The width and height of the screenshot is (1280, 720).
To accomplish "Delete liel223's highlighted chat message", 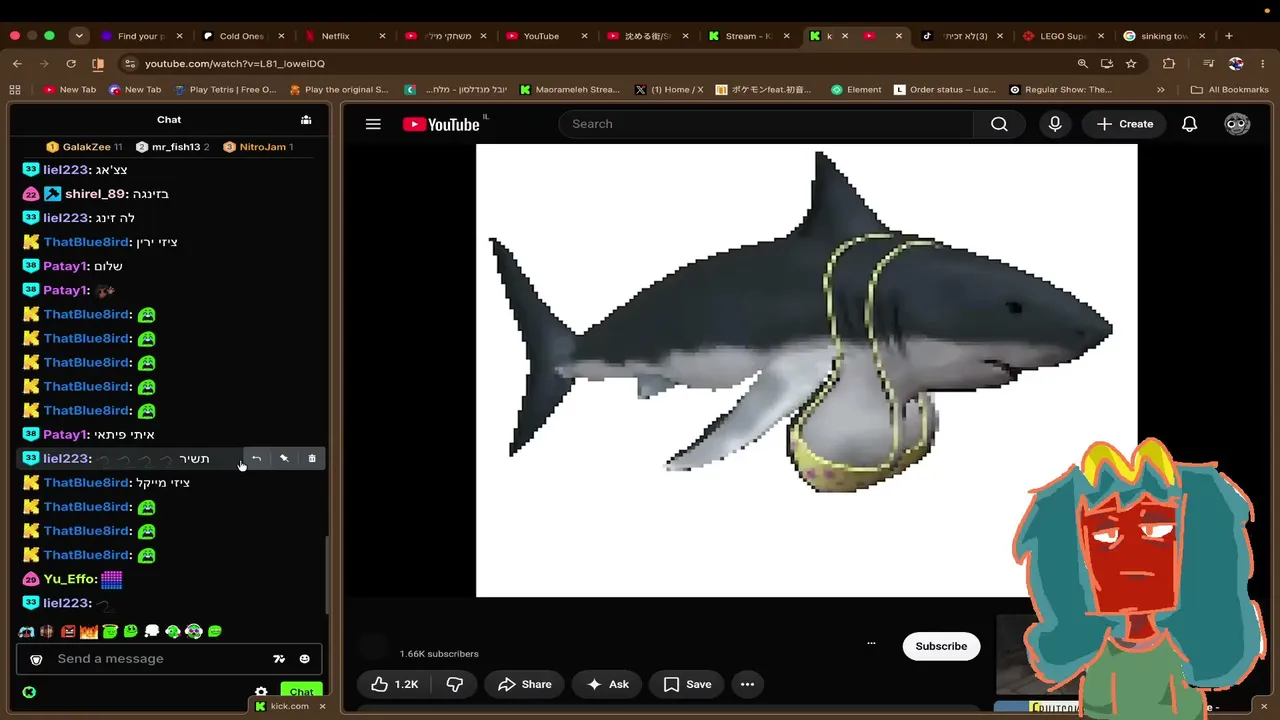I will [312, 459].
